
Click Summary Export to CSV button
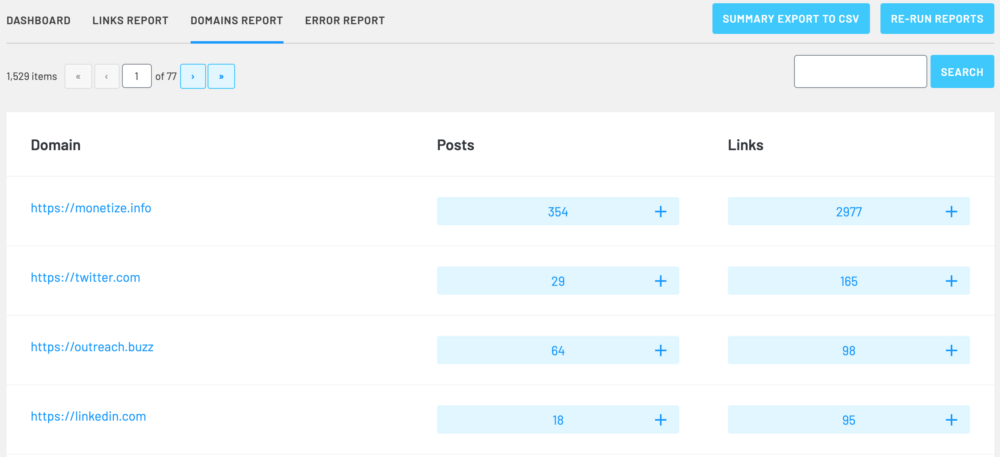coord(791,19)
